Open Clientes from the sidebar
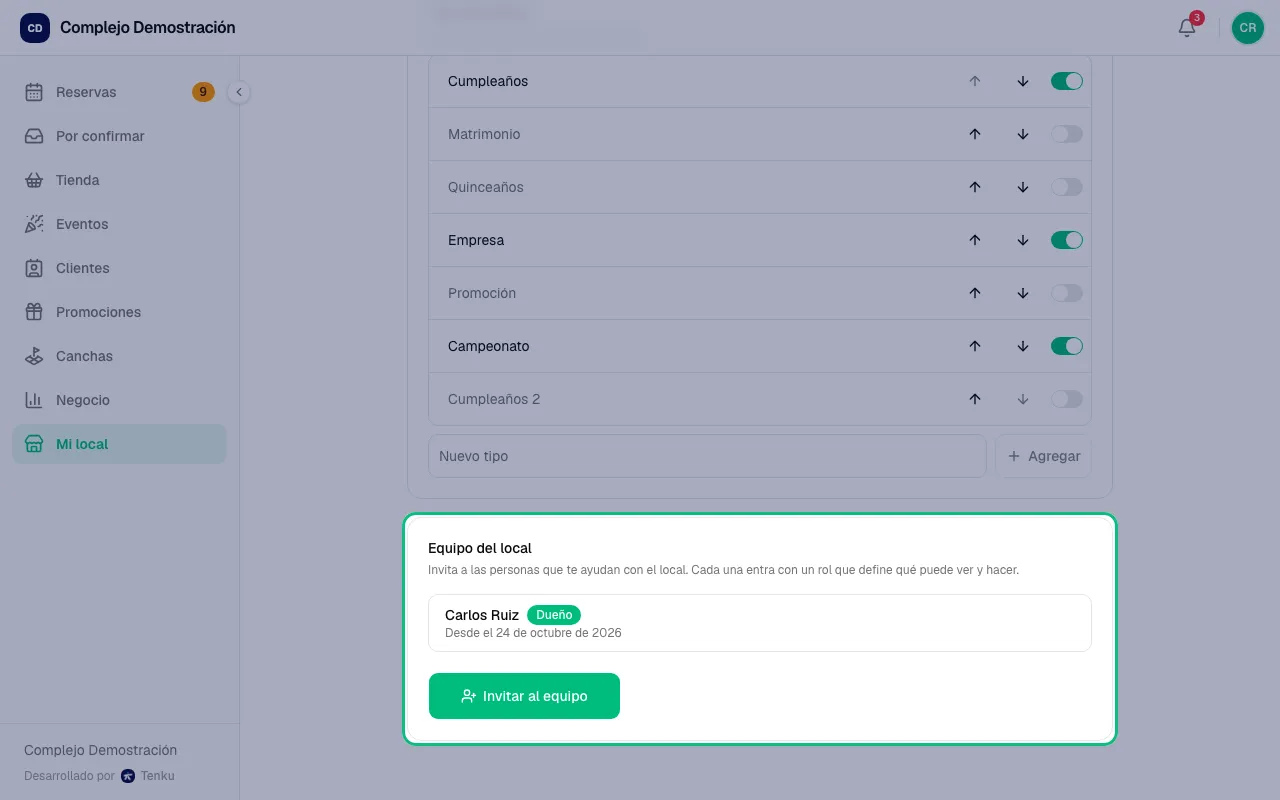Screen dimensions: 1280x800 (x=119, y=268)
